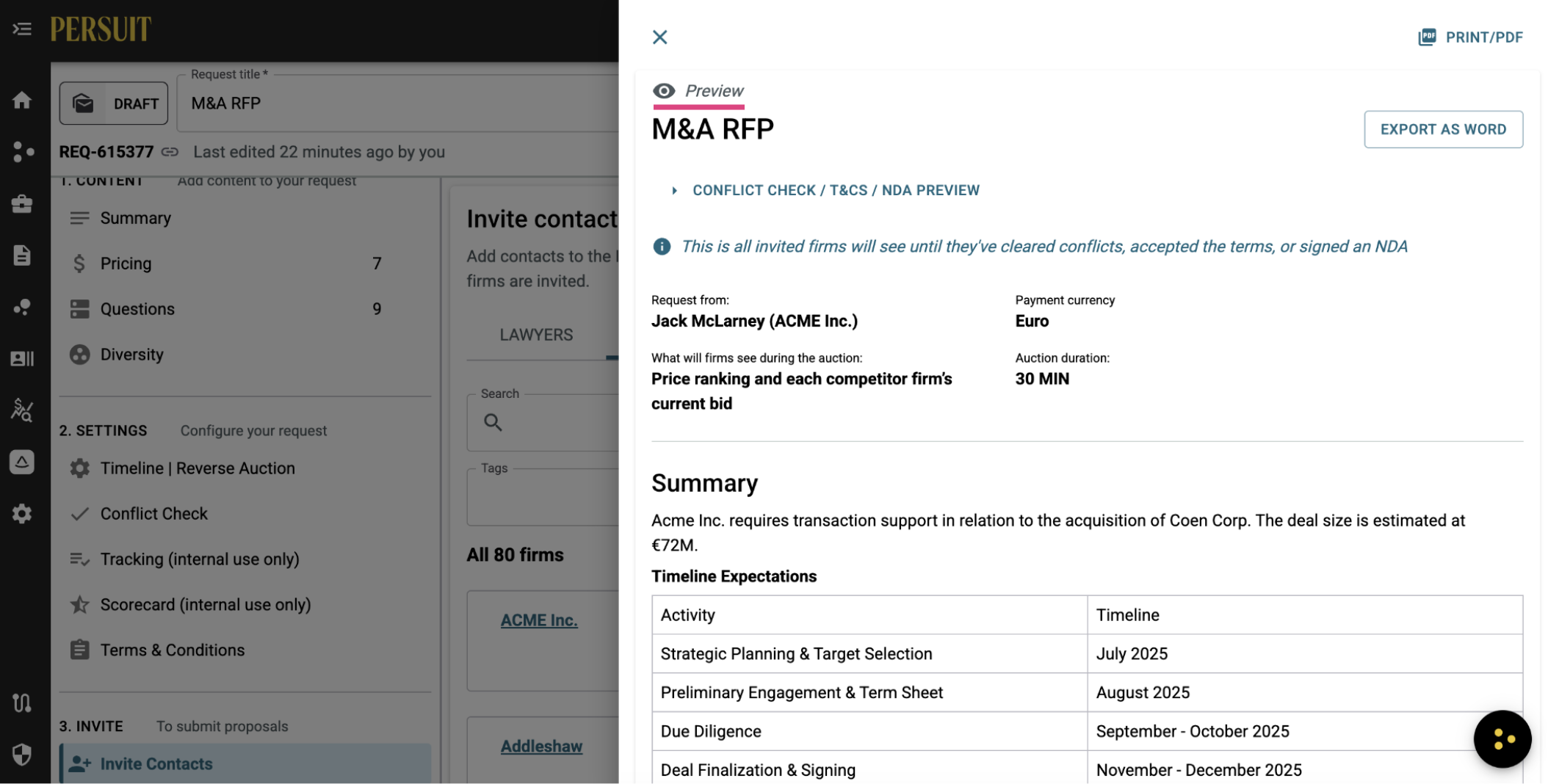The height and width of the screenshot is (784, 1548).
Task: Click the 'July 2025' timeline cell
Action: point(1305,653)
